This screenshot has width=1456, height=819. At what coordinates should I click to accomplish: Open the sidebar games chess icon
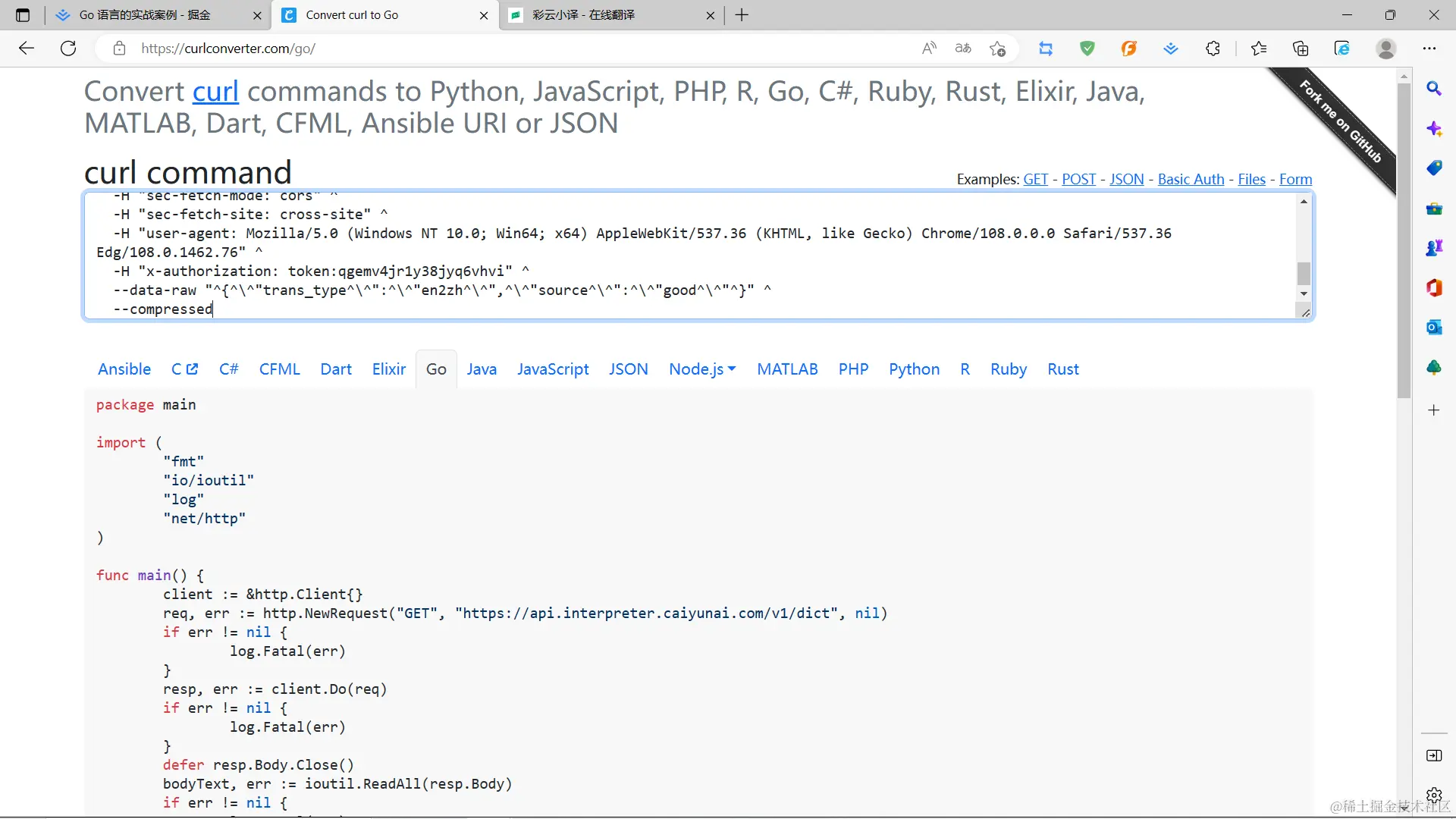point(1434,248)
